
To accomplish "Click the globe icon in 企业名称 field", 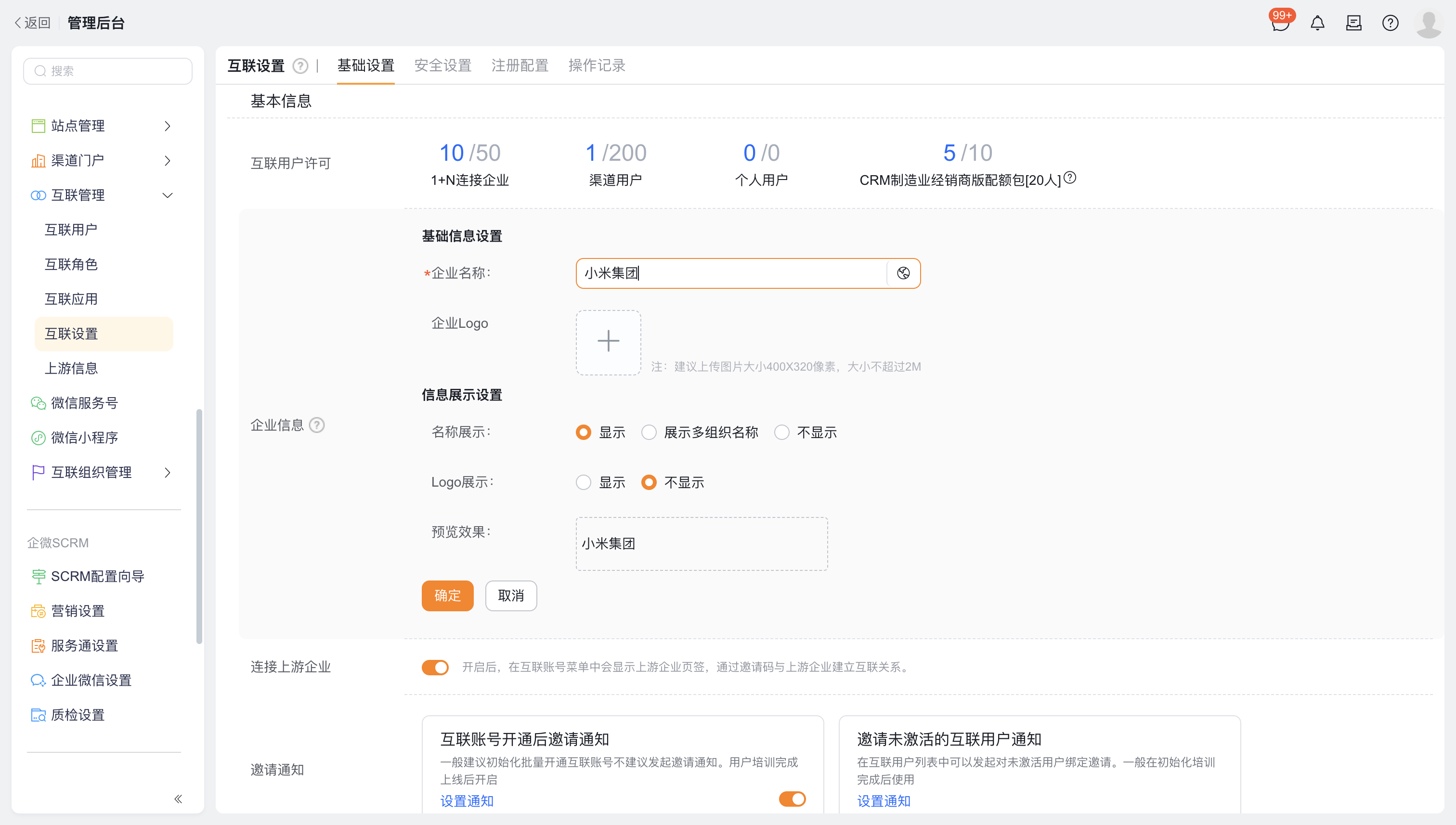I will pos(903,273).
